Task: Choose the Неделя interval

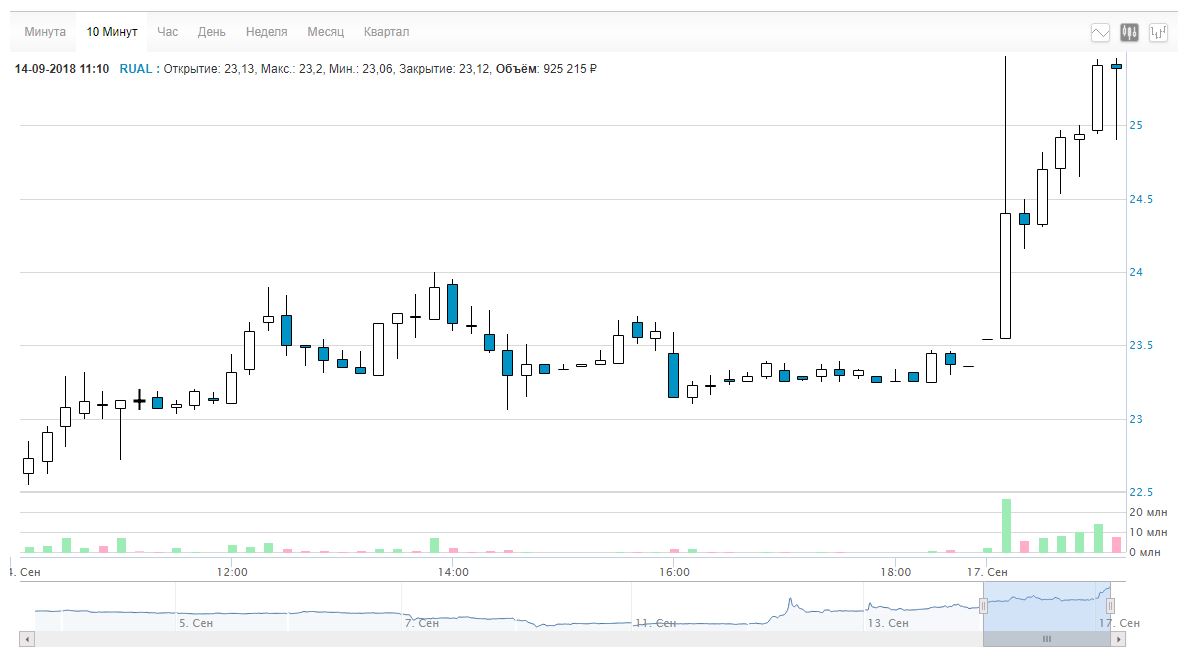Action: 266,32
